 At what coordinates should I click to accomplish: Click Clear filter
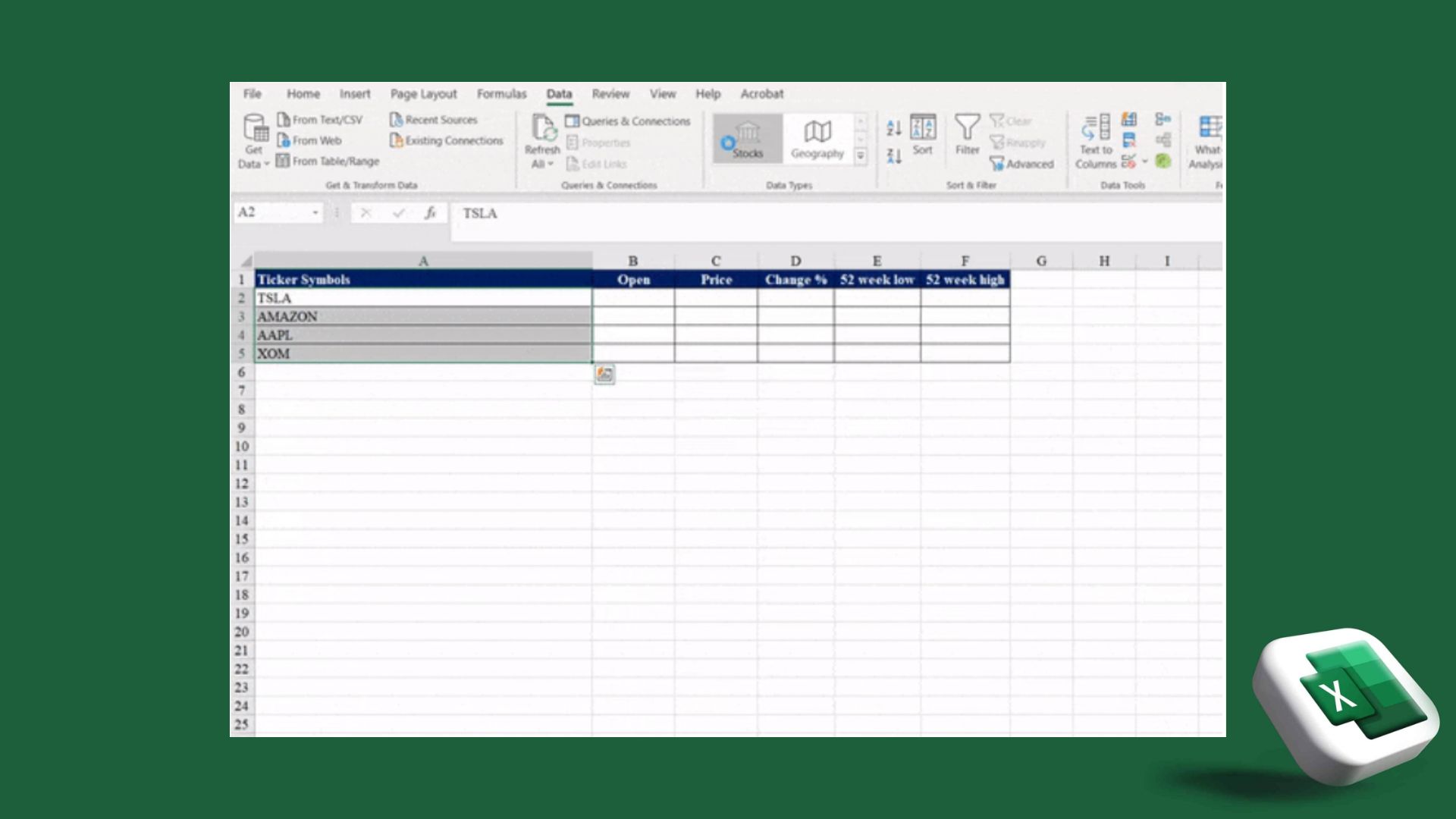1011,121
